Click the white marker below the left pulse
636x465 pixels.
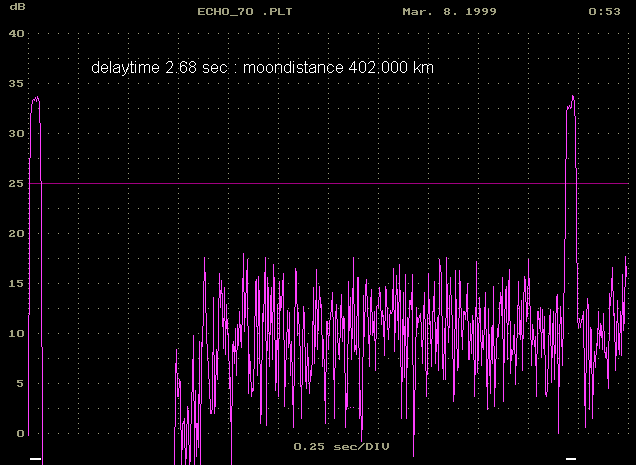35,458
